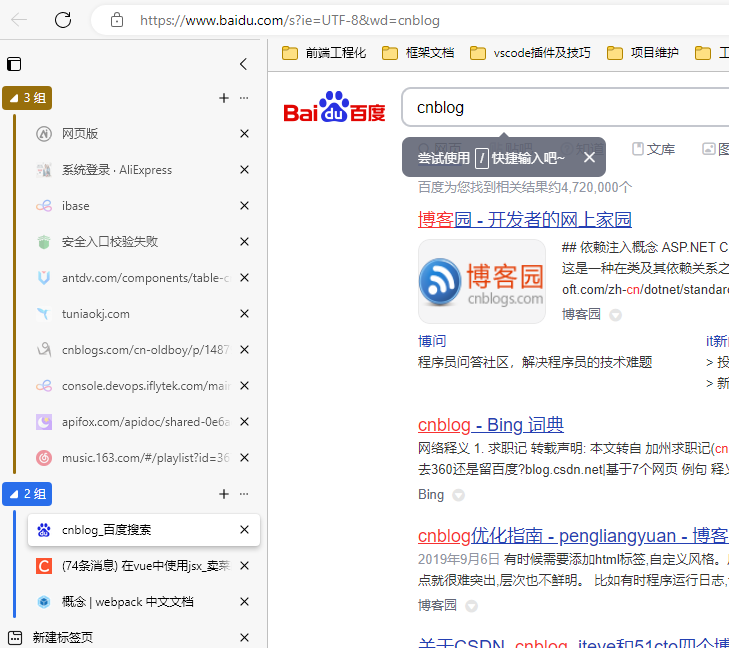Viewport: 729px width, 648px height.
Task: Click the browser back arrow
Action: [x=19, y=20]
